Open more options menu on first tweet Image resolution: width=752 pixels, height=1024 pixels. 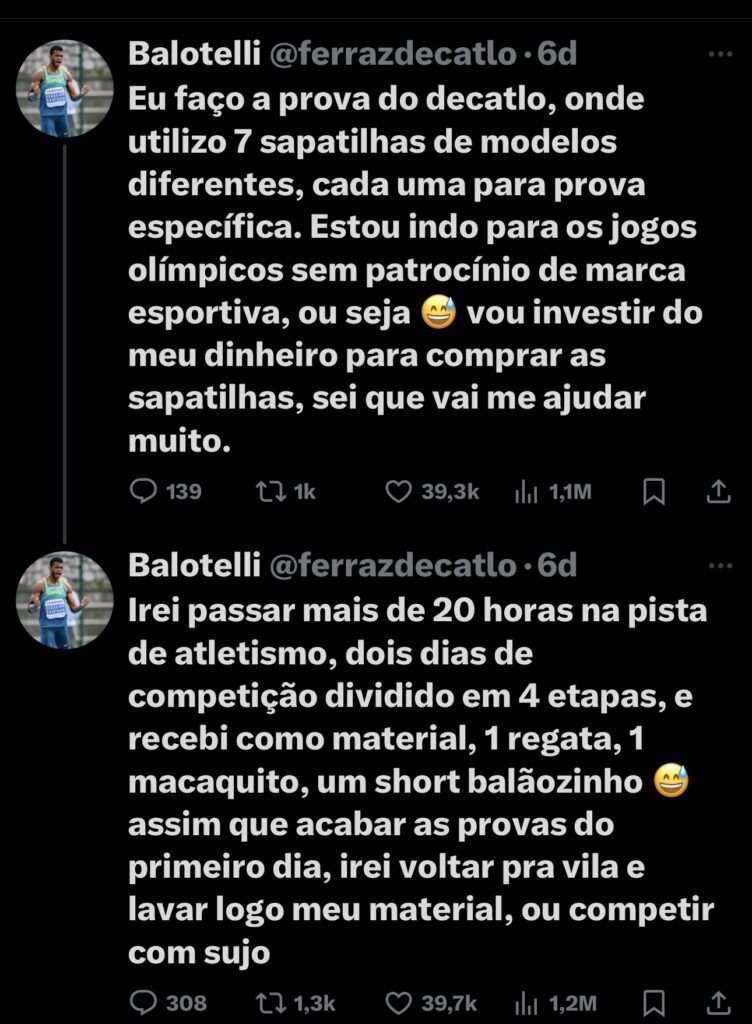pos(719,54)
